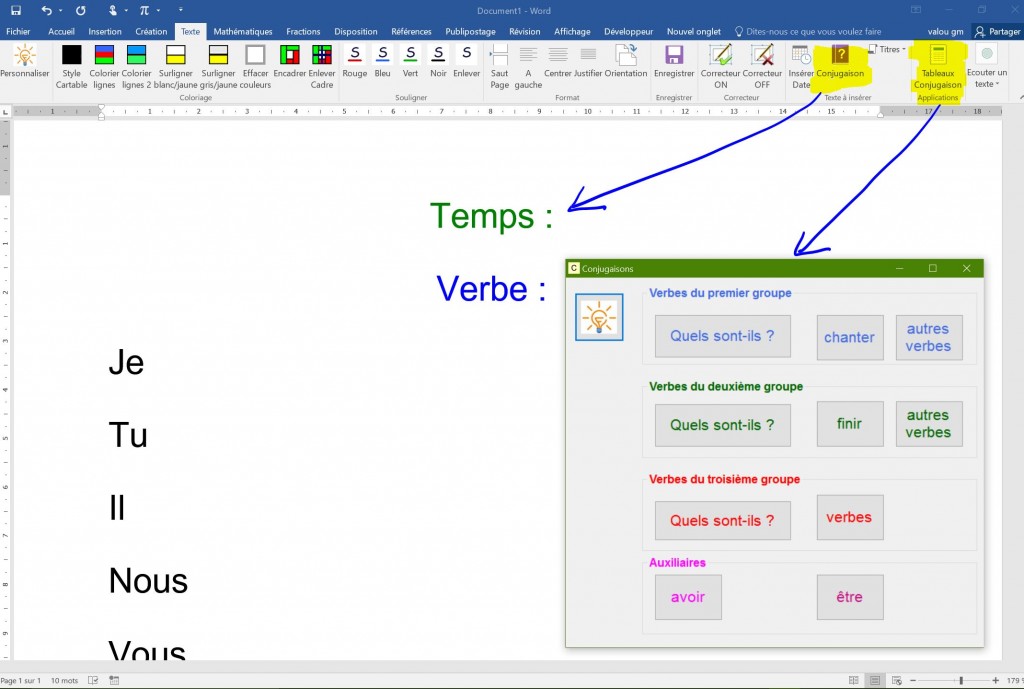The height and width of the screenshot is (689, 1024).
Task: Turn on Correcteur ON
Action: pos(720,55)
